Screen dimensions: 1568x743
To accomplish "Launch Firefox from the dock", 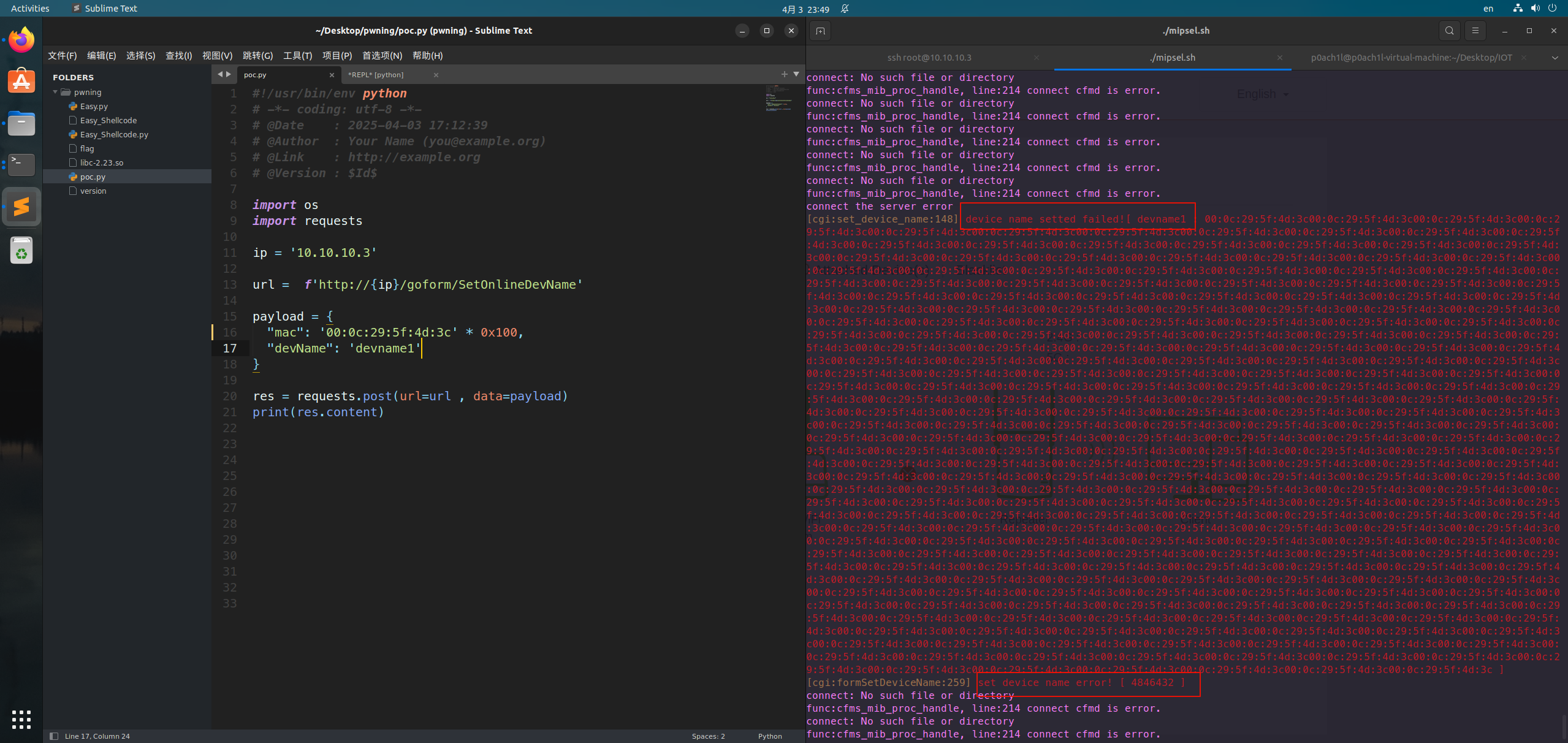I will click(21, 40).
